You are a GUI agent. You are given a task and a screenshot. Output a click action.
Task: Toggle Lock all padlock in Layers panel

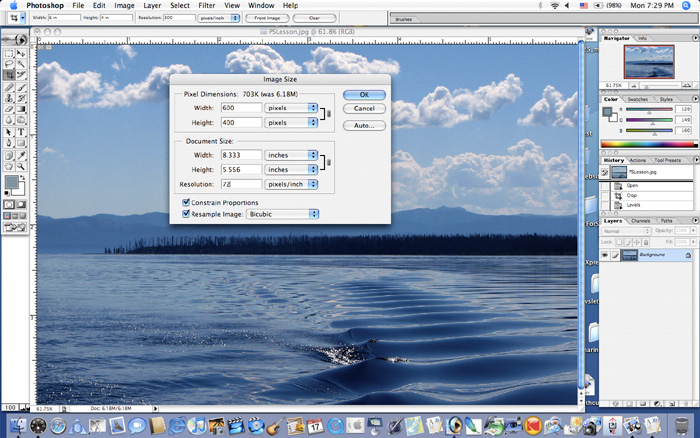[x=646, y=242]
